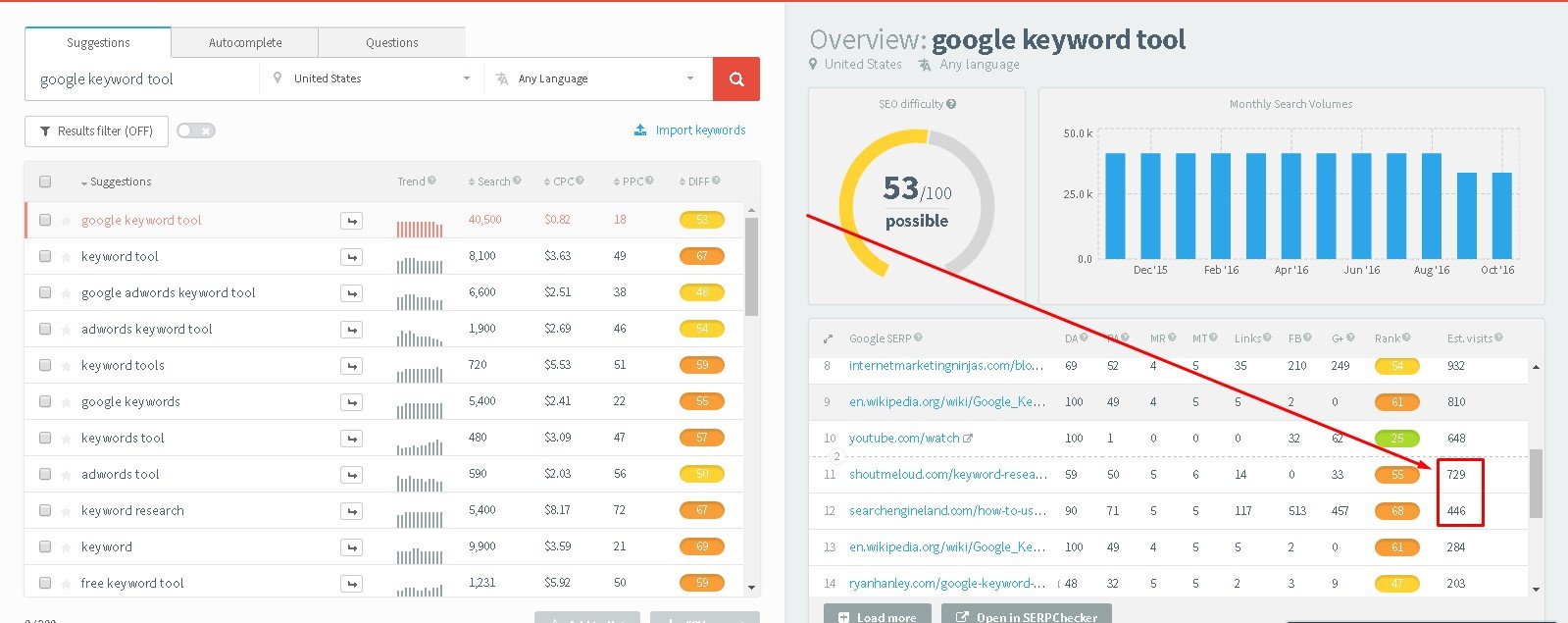Screen dimensions: 1568x623
Task: Click the external link icon beside youtube.com/watch
Action: [968, 439]
